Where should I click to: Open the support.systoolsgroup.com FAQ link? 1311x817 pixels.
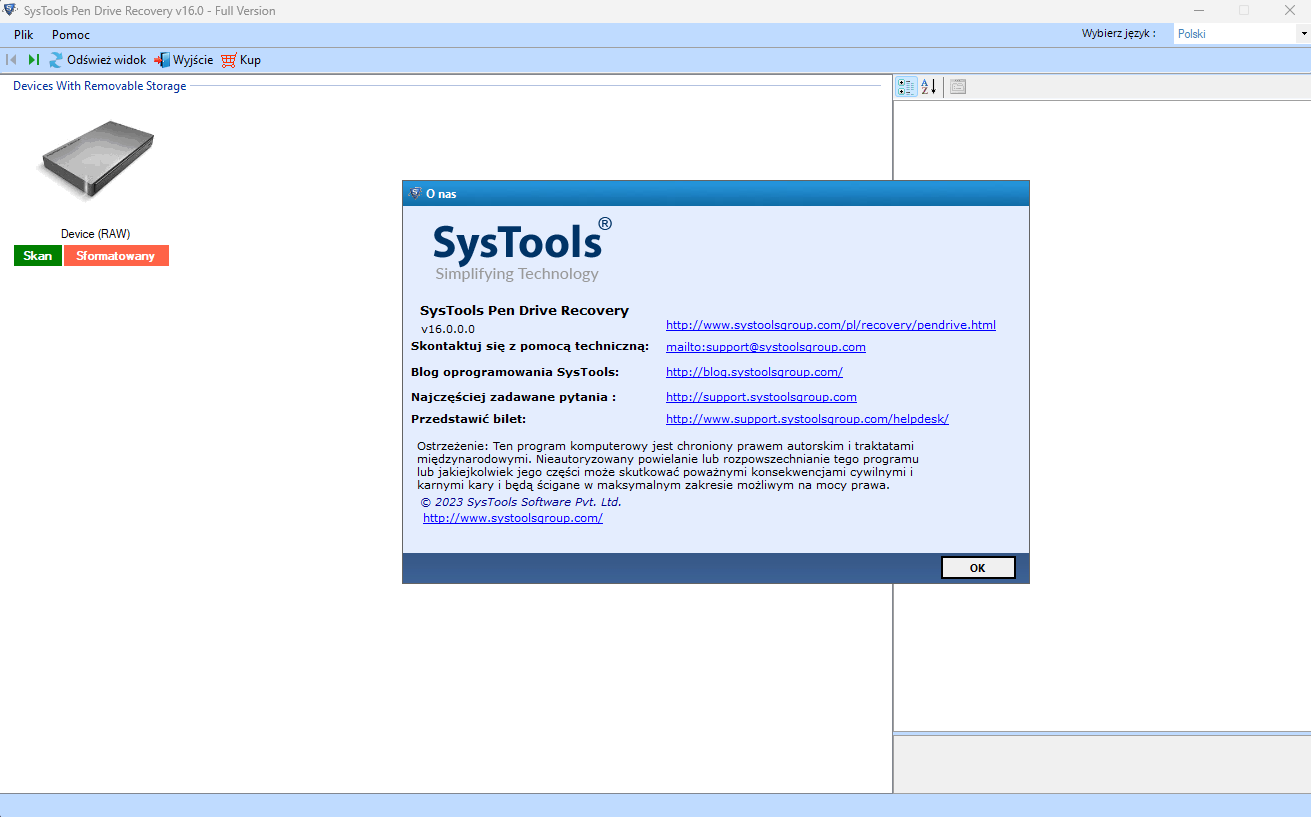761,397
